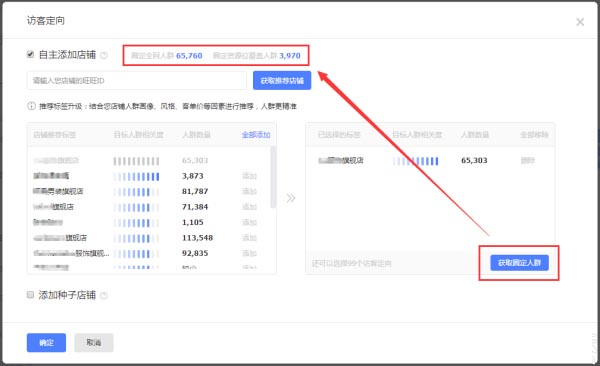Click the 取消 cancel button

[94, 342]
